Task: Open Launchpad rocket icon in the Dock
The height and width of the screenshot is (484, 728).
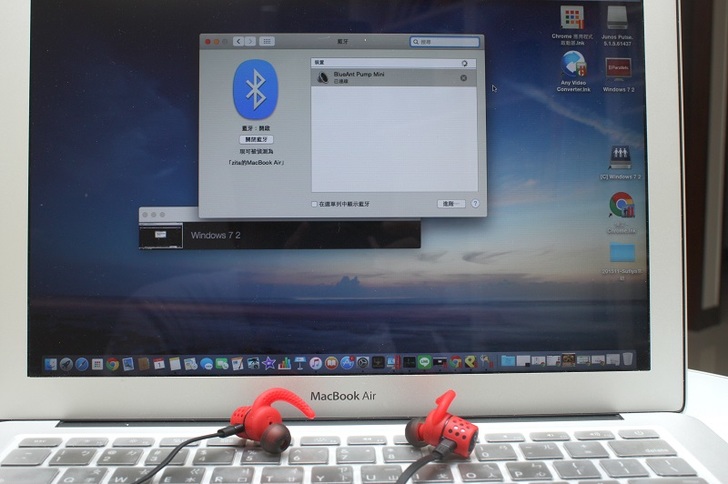Action: coord(66,364)
